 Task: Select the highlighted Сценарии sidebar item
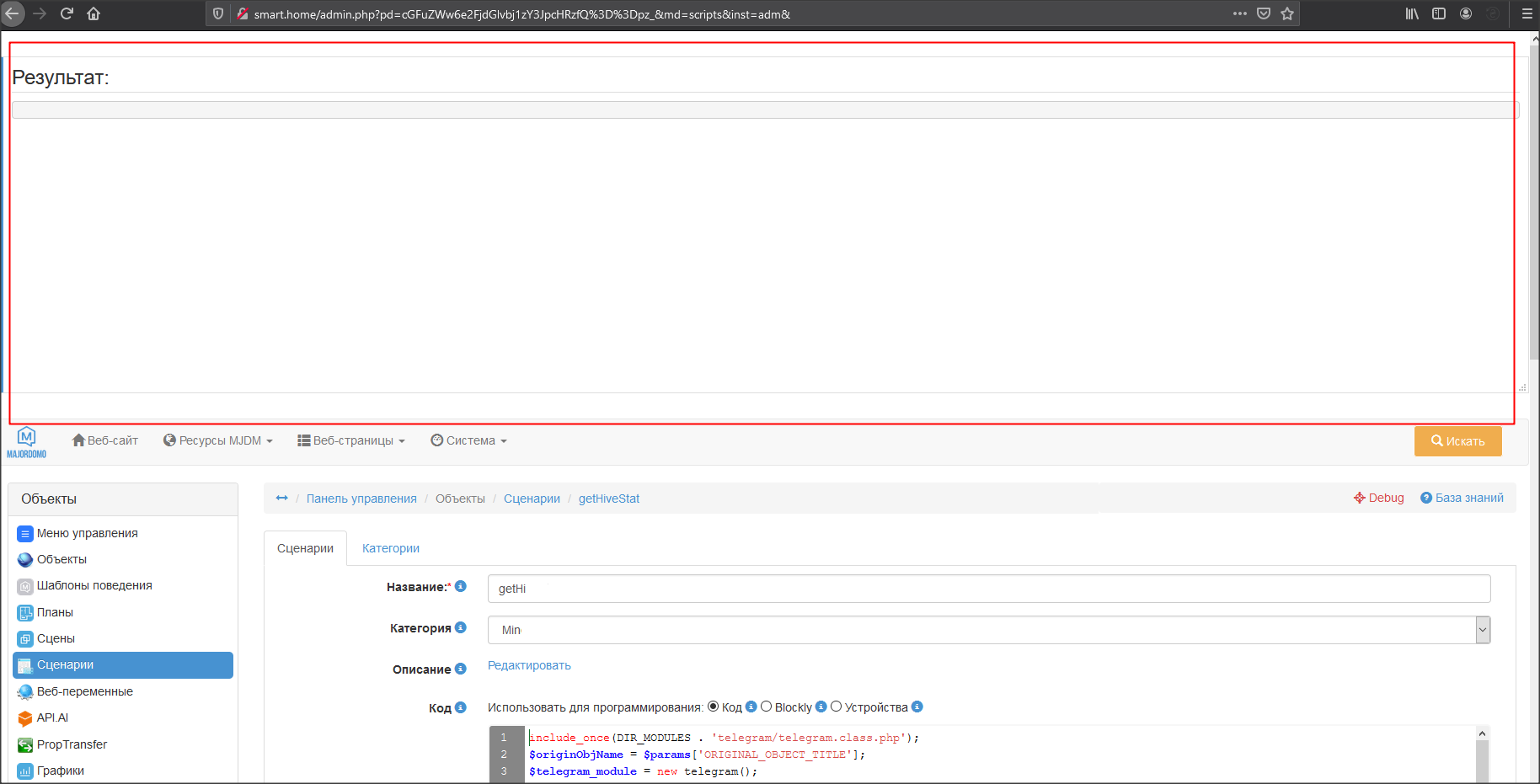click(x=123, y=665)
